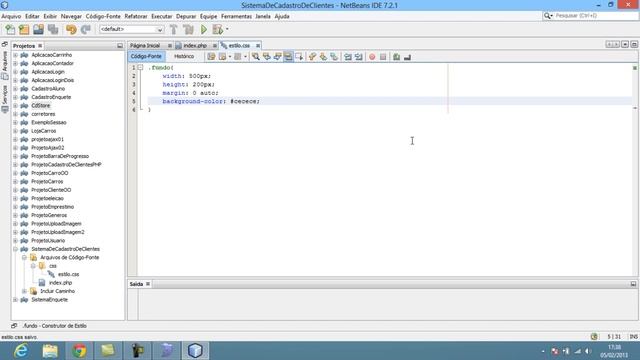Toggle Highlight Search in editor toolbar
The height and width of the screenshot is (360, 640).
tap(288, 57)
